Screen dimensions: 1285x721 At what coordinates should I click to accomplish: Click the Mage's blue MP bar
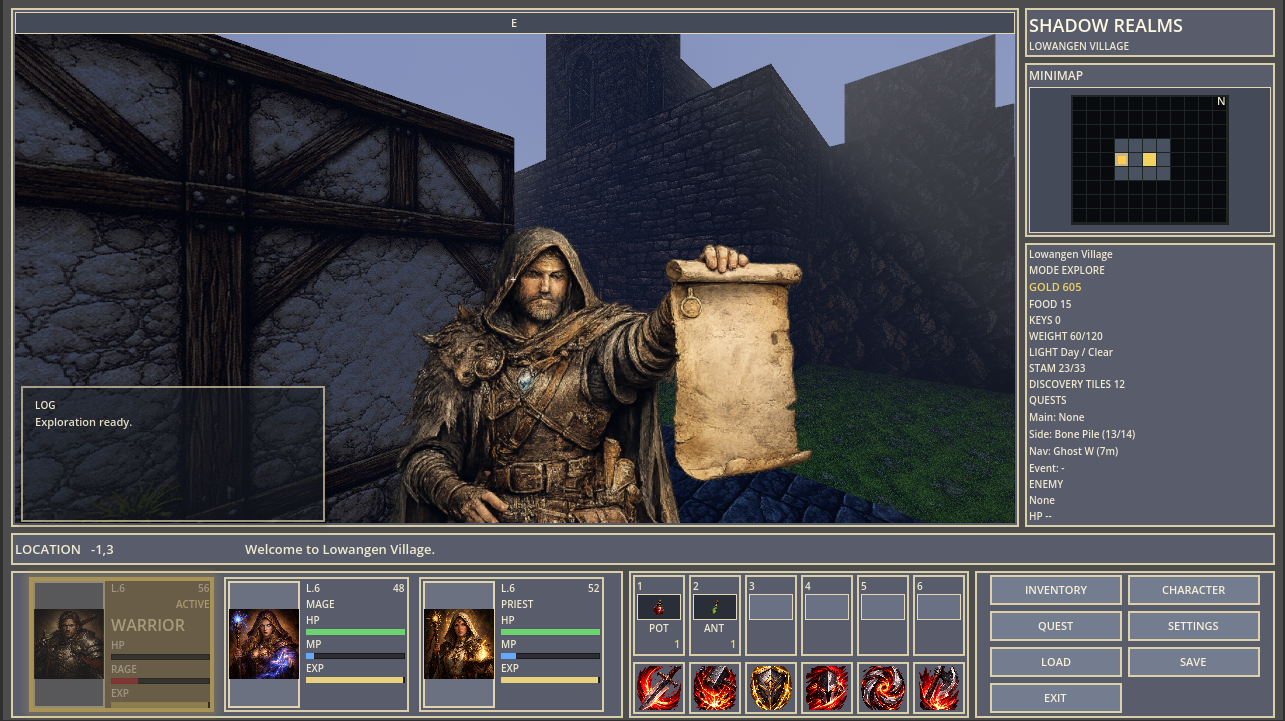coord(355,656)
